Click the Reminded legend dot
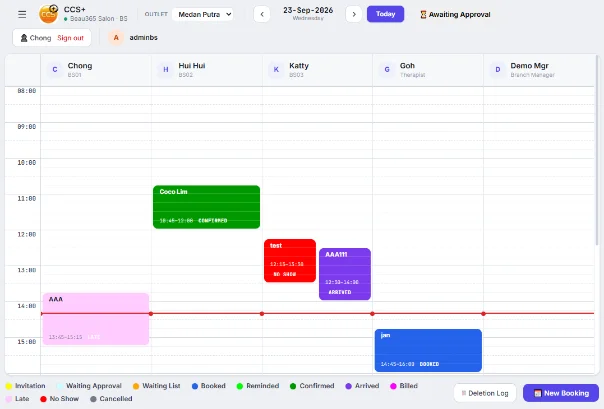604x409 pixels. [240, 386]
